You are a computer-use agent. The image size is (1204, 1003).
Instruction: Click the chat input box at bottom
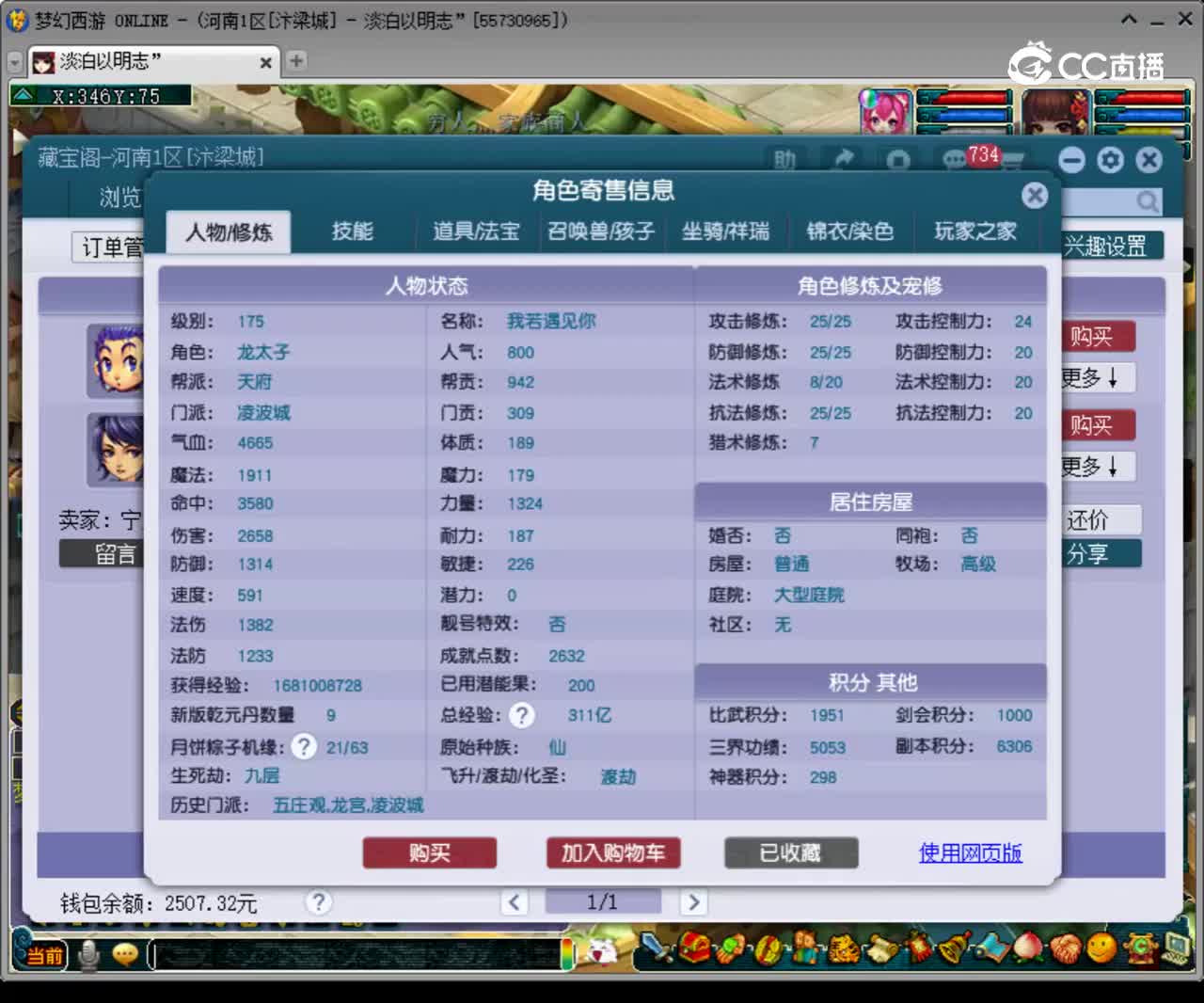[x=356, y=955]
